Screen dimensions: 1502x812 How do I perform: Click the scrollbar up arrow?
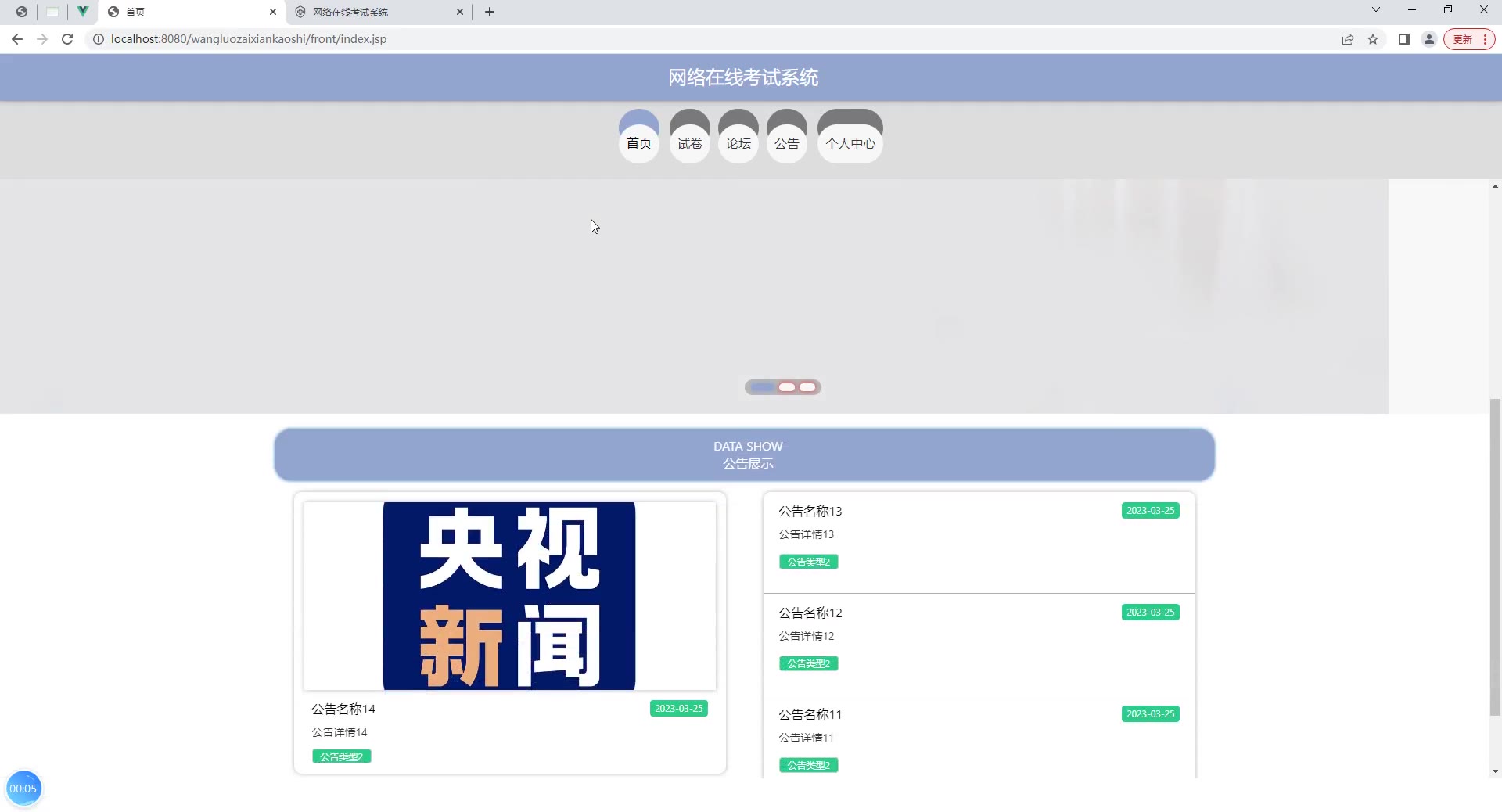pos(1495,186)
